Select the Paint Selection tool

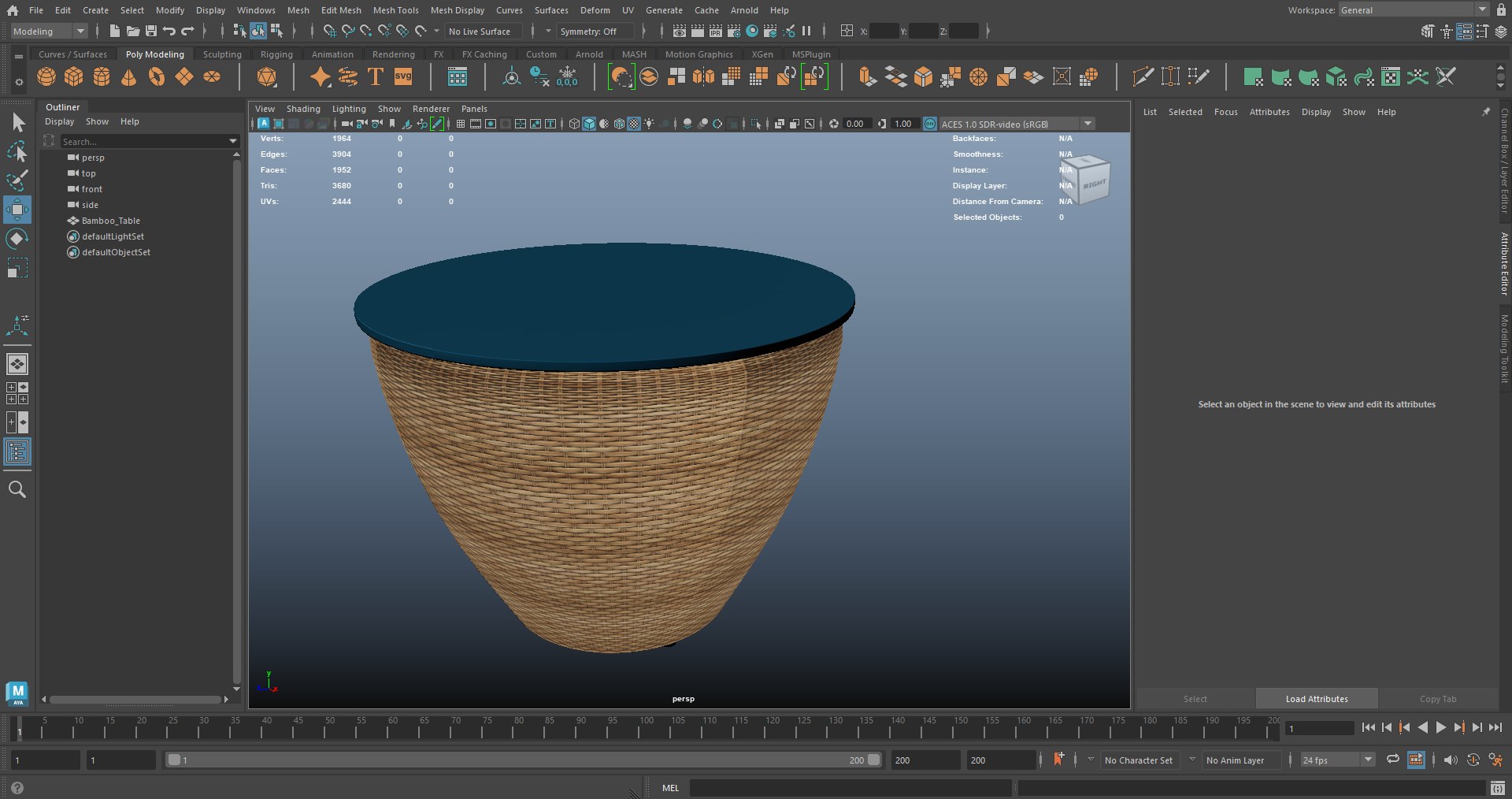coord(17,180)
